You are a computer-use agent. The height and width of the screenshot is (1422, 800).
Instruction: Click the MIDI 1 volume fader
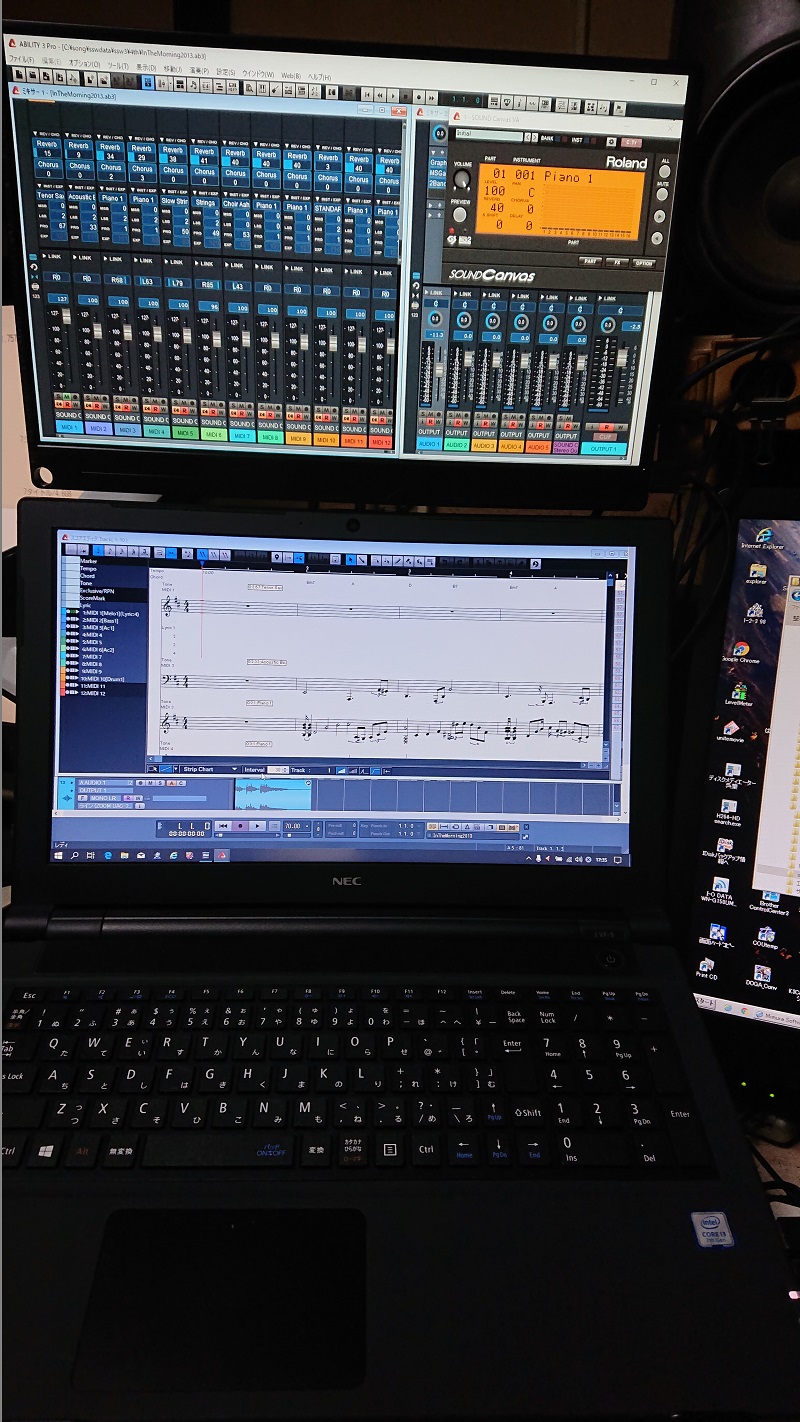(x=67, y=318)
